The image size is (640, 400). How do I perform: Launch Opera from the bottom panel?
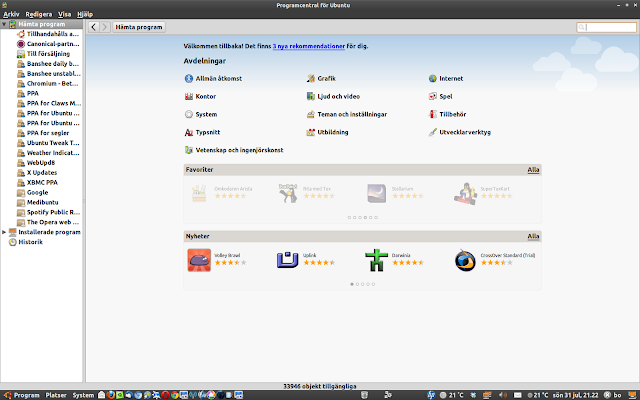pyautogui.click(x=165, y=395)
